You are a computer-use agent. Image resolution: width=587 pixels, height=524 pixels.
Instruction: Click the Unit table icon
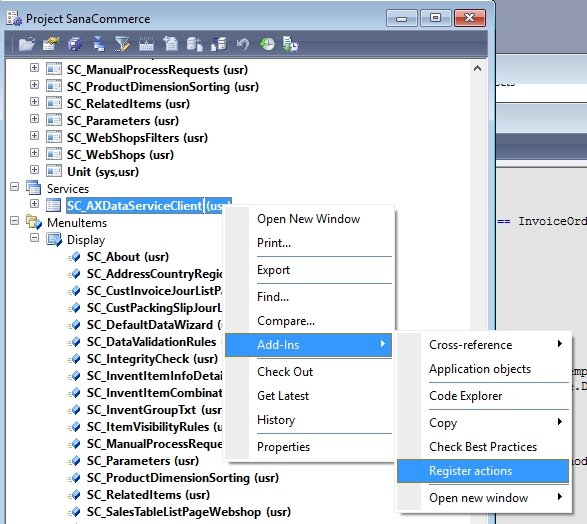[54, 171]
